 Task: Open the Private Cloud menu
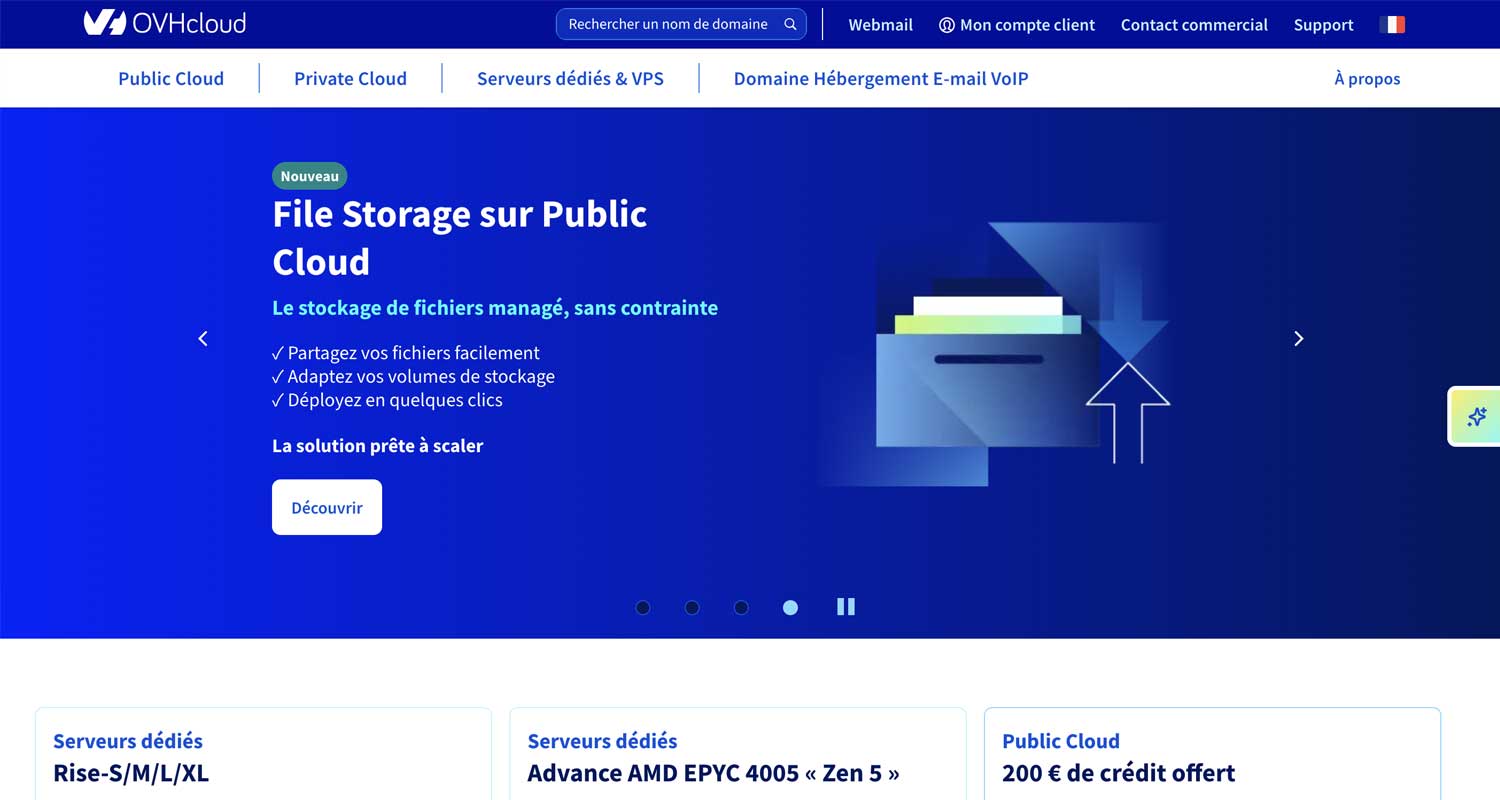click(x=350, y=78)
